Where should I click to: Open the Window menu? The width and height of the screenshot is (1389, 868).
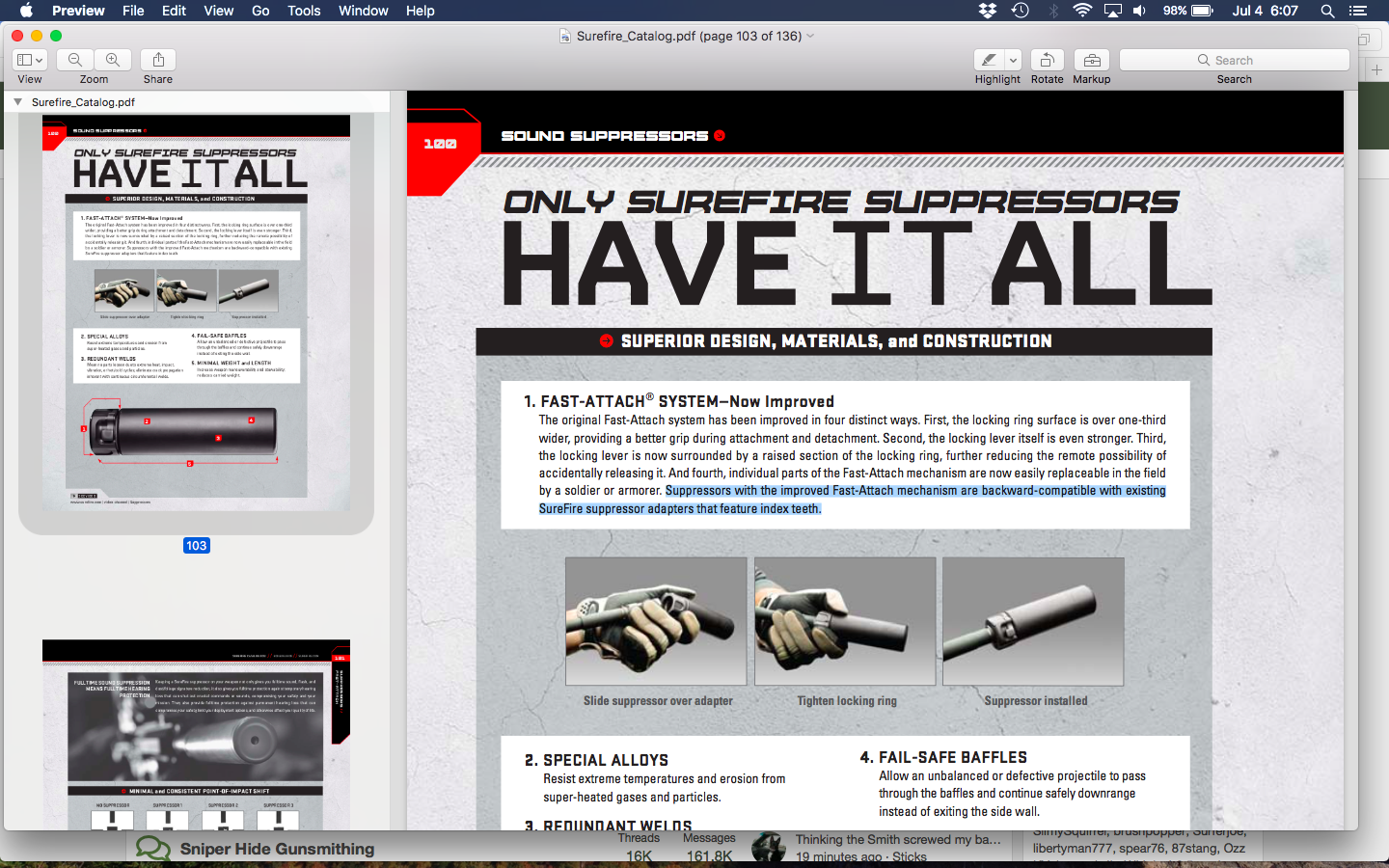[x=364, y=11]
